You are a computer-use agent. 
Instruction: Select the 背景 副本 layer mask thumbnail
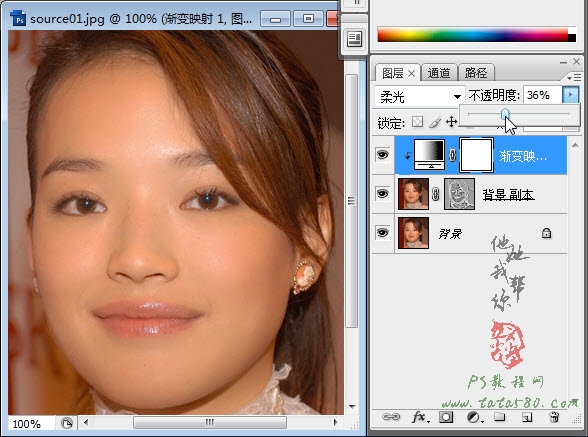click(459, 194)
